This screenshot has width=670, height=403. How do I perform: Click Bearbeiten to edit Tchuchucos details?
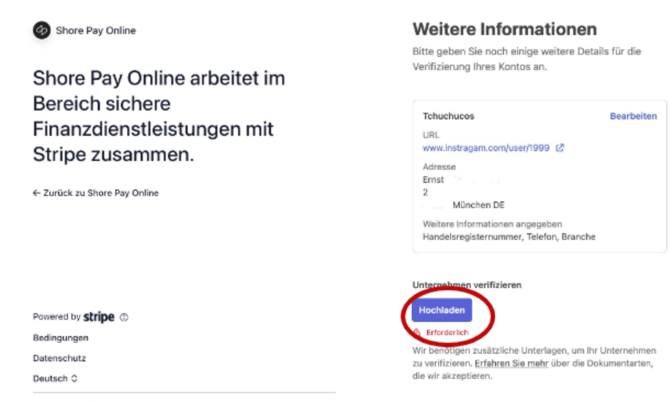633,117
